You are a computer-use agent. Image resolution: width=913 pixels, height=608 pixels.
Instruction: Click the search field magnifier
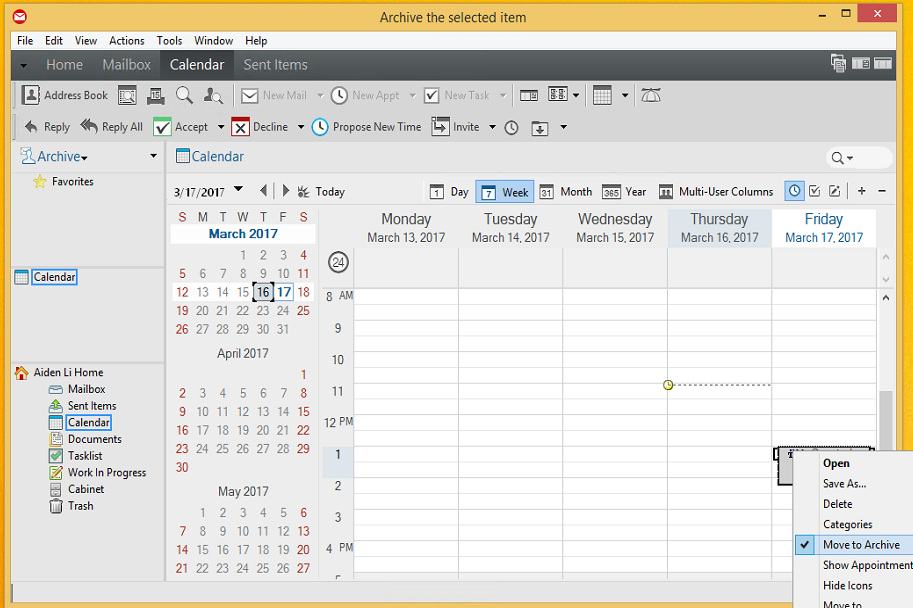pyautogui.click(x=837, y=158)
